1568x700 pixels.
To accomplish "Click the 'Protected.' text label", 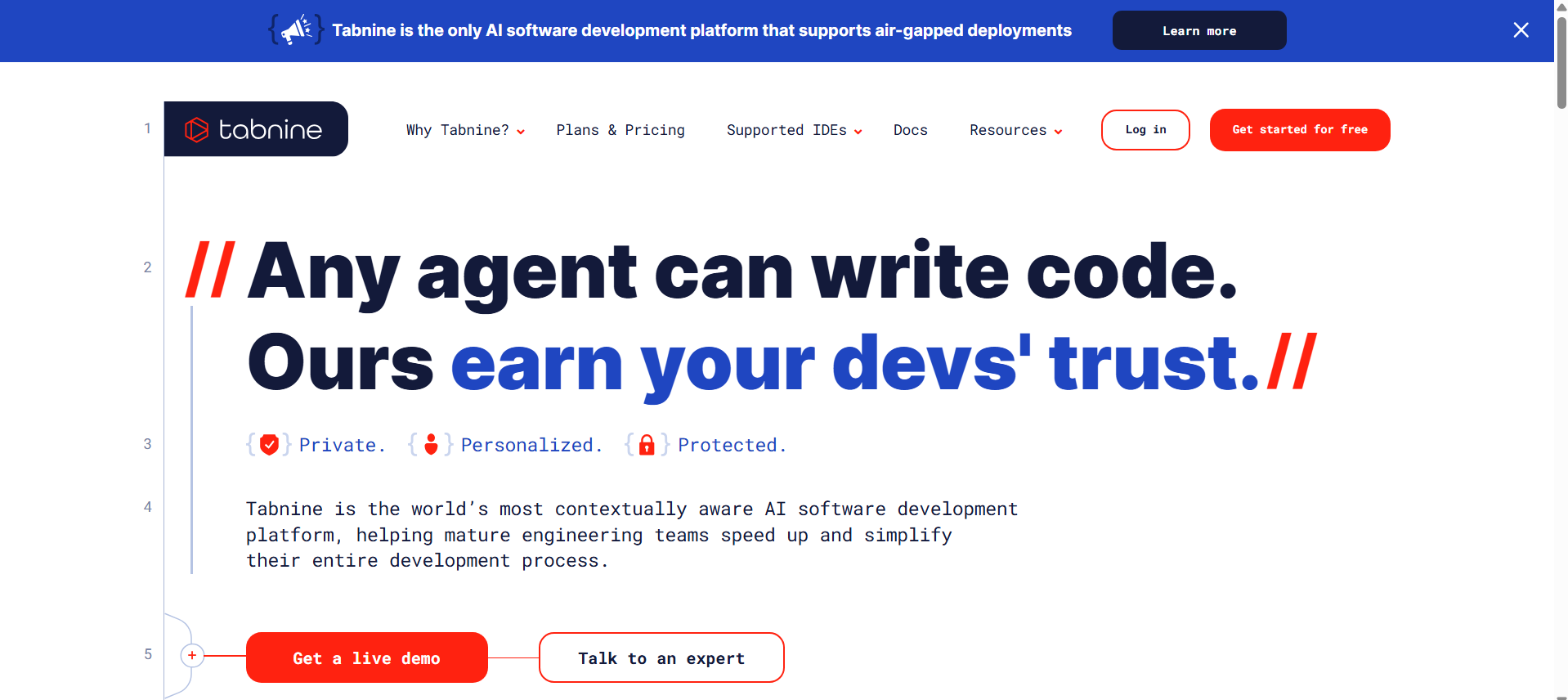I will click(x=732, y=445).
